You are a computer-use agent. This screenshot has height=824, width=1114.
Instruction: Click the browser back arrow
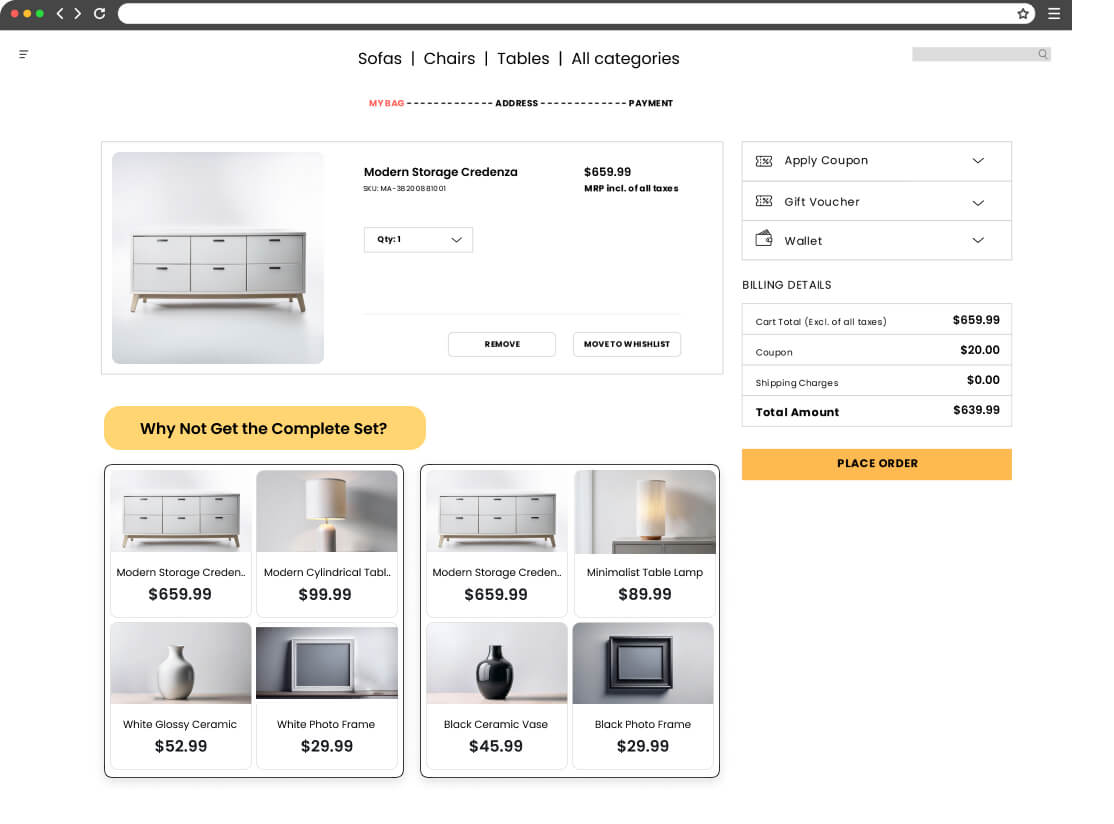click(60, 14)
